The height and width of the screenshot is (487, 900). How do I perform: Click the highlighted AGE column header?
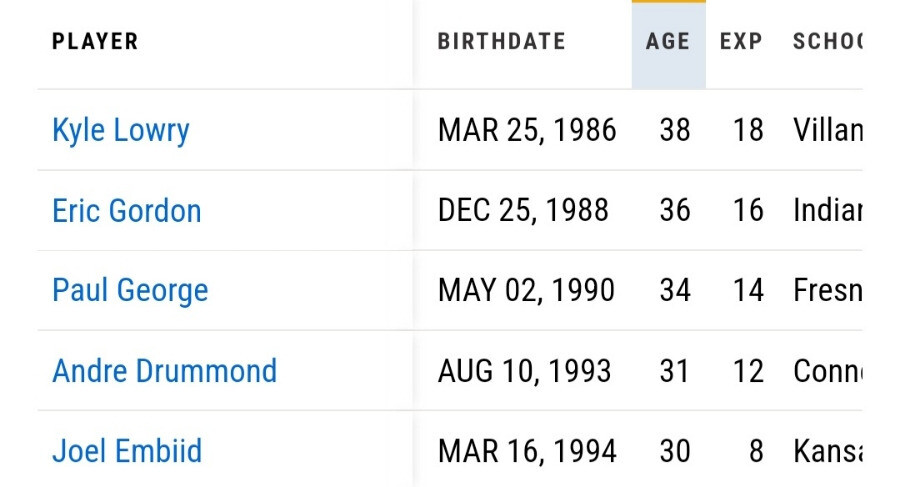[x=668, y=42]
